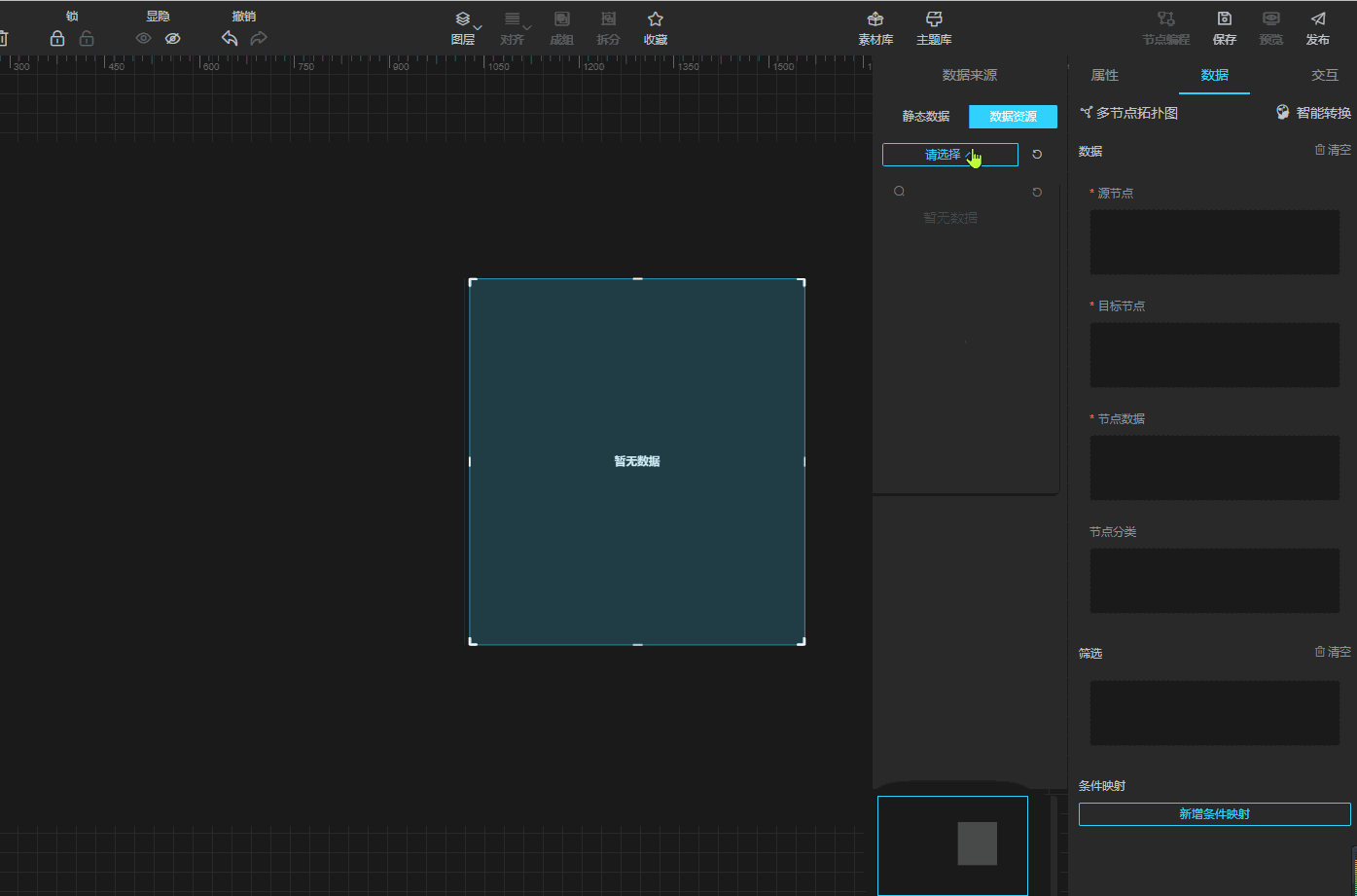Click the 智能转换 smart convert button
Screen dimensions: 1357x896
[x=1313, y=113]
